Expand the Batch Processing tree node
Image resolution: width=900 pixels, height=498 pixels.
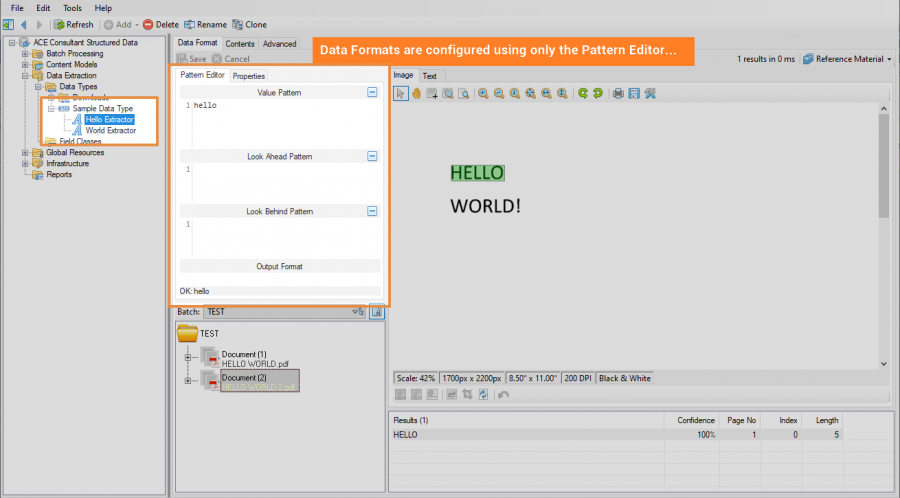pyautogui.click(x=25, y=54)
